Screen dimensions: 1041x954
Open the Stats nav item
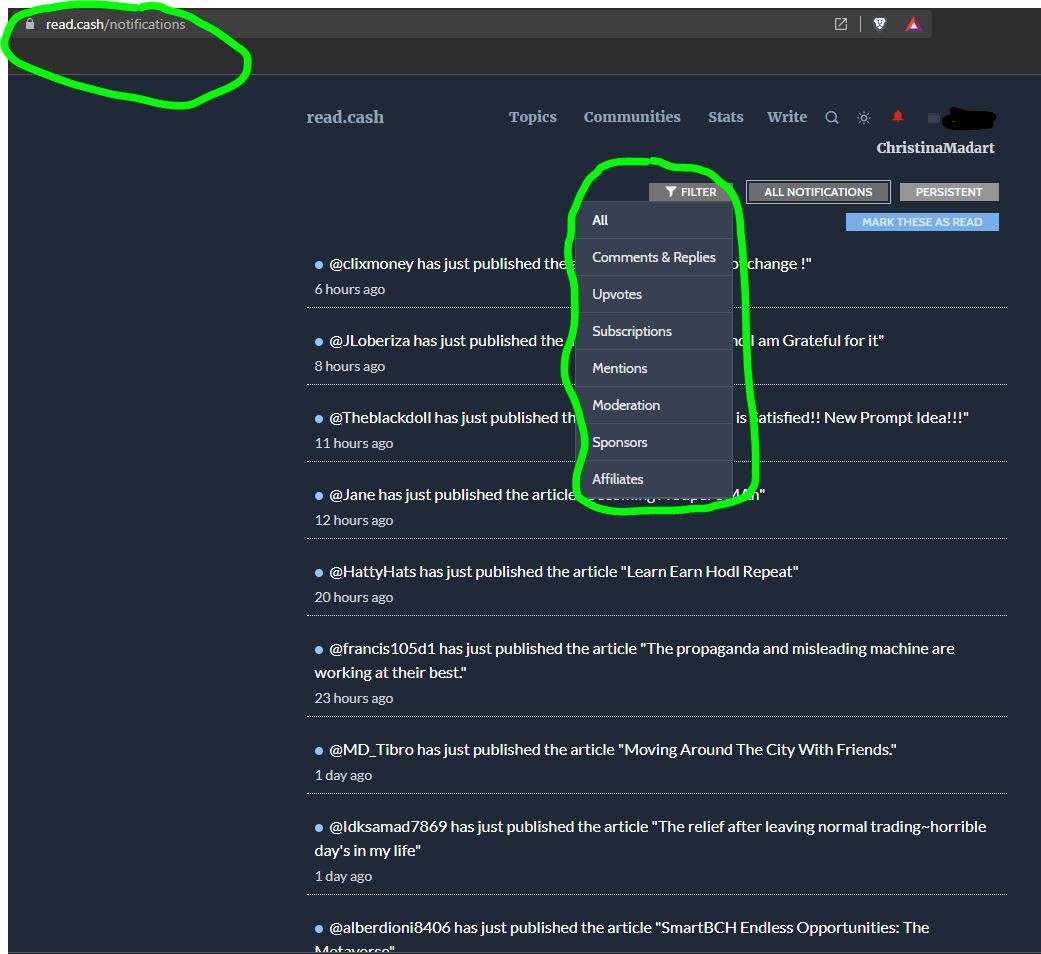(726, 117)
